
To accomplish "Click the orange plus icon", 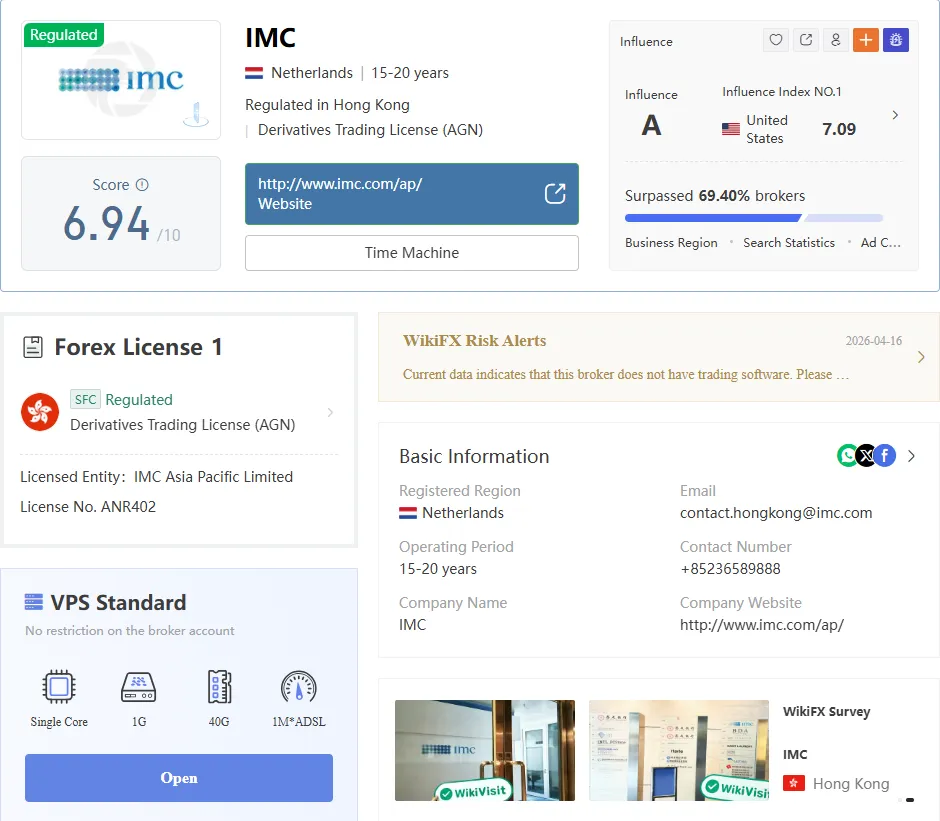I will 866,40.
